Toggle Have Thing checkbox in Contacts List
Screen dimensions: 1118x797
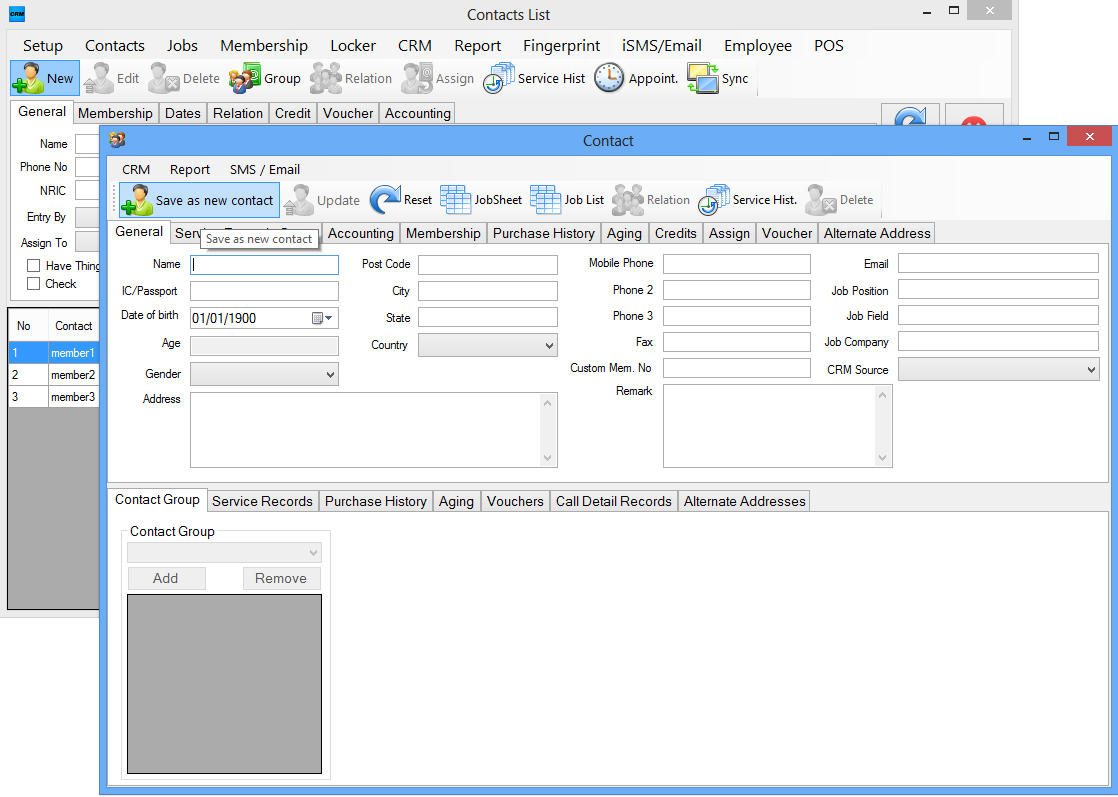click(x=33, y=265)
